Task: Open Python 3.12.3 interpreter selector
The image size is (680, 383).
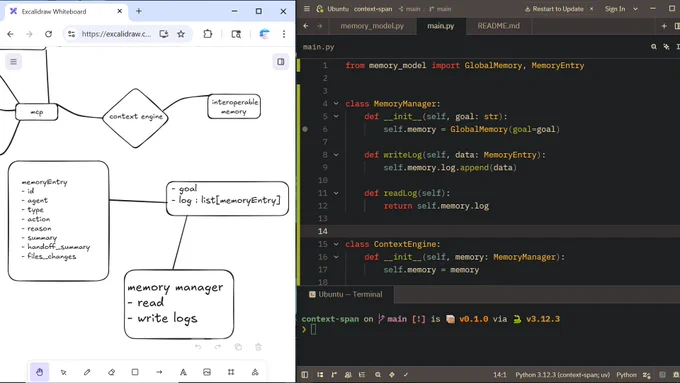Action: coord(562,375)
